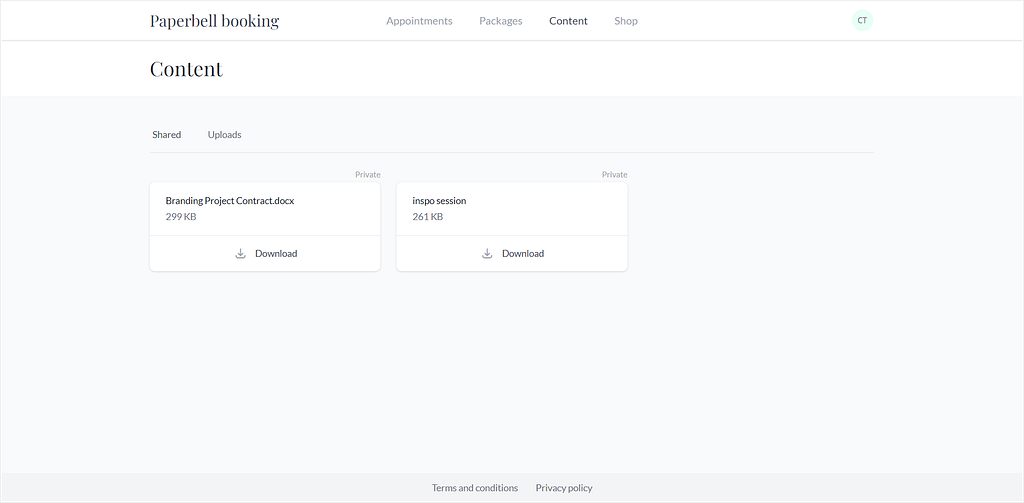The image size is (1024, 503).
Task: Click the download icon for Branding Project Contract.docx
Action: [240, 253]
